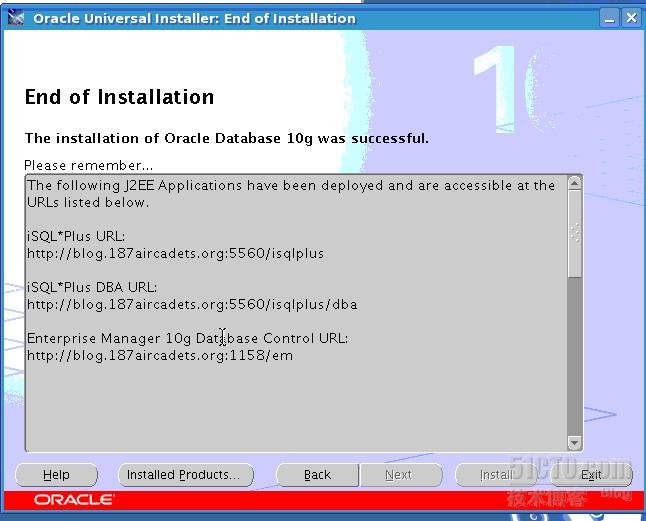
Task: Click the 'Please remember...' label
Action: pos(89,166)
